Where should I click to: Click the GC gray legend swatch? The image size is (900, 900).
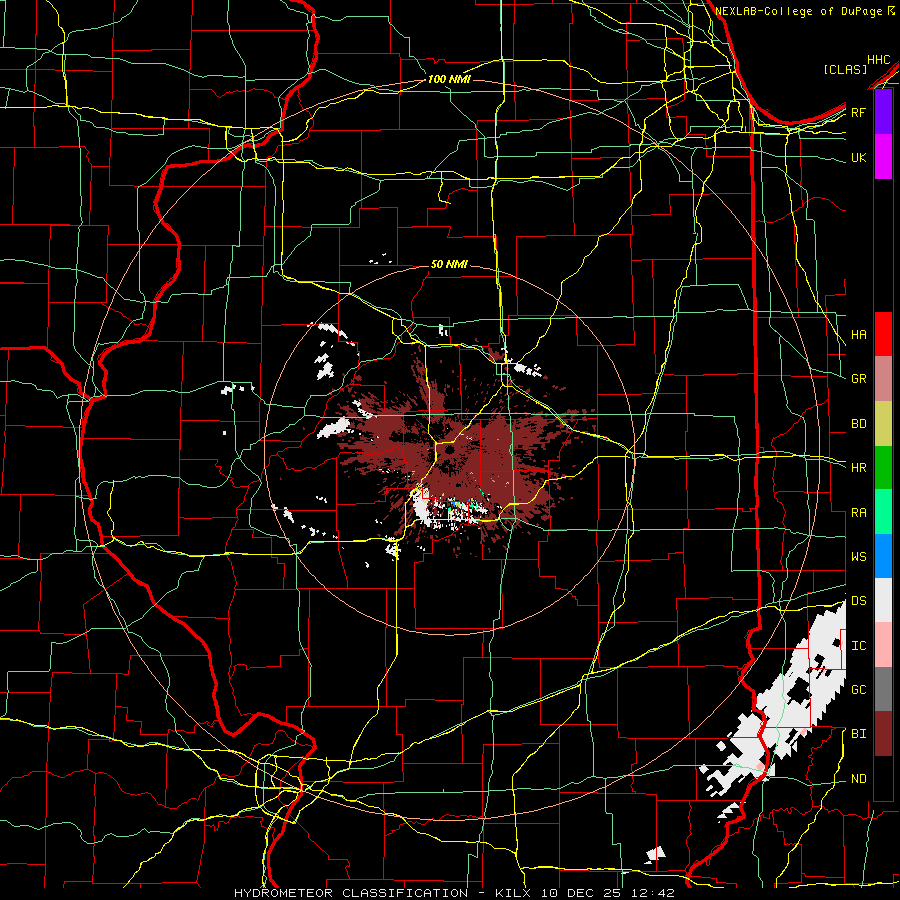[883, 689]
